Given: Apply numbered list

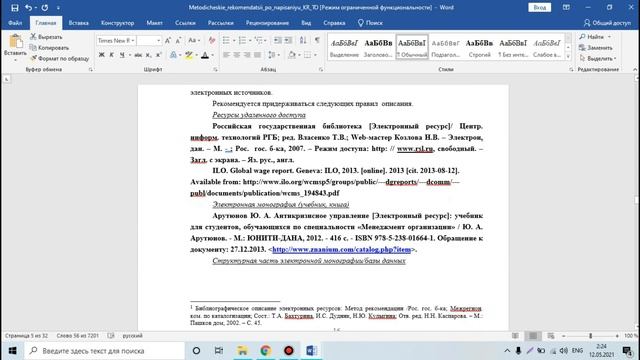Looking at the screenshot, I should [x=242, y=40].
